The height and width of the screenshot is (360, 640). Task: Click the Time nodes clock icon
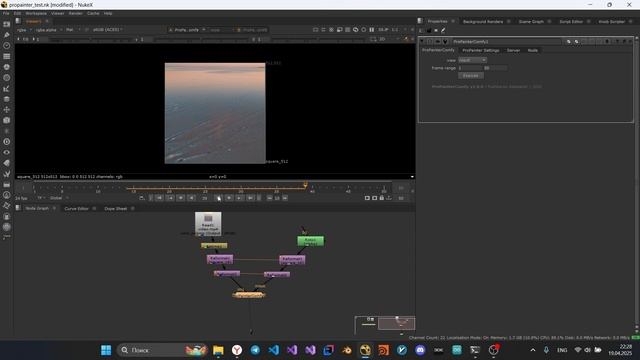point(7,46)
